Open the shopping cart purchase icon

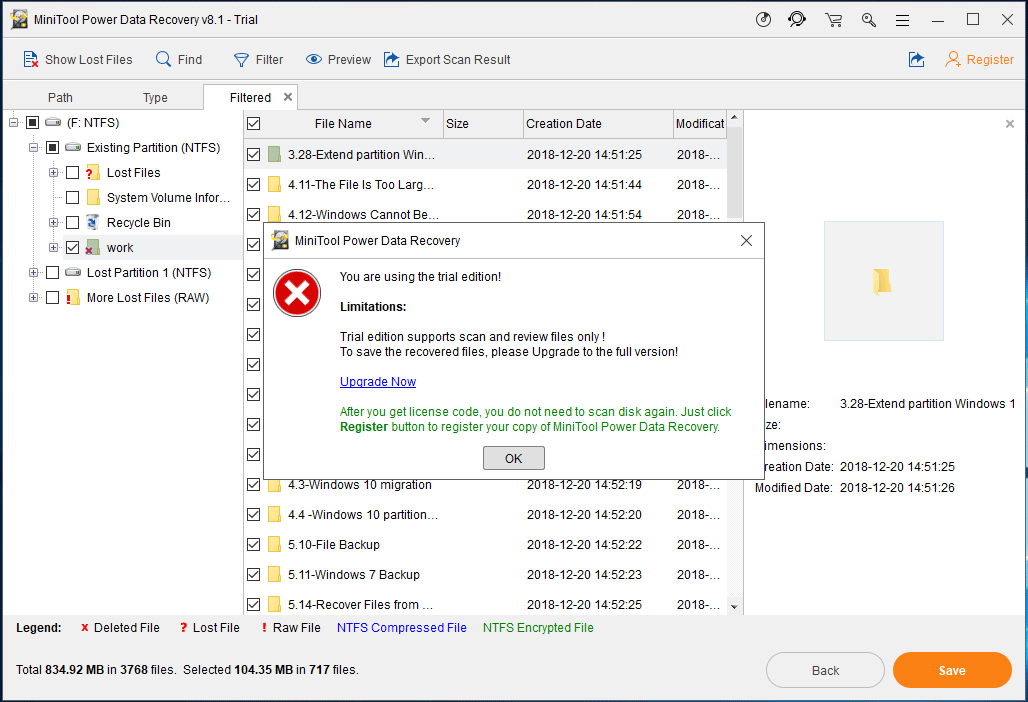(833, 19)
